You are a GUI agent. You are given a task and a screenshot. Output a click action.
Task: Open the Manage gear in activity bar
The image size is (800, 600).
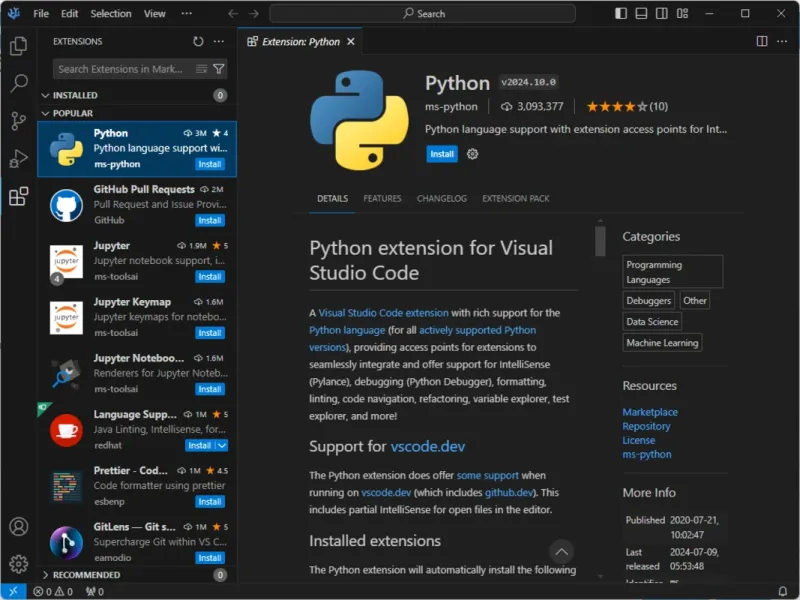(x=19, y=564)
